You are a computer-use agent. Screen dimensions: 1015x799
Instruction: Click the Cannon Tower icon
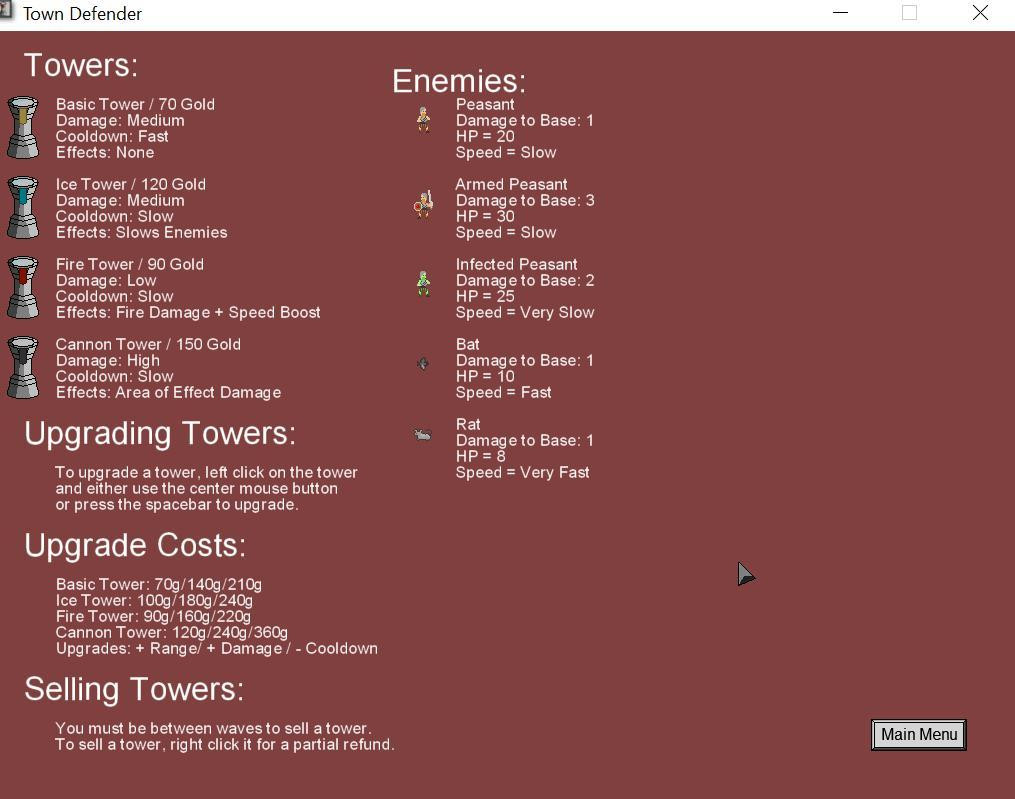[23, 367]
